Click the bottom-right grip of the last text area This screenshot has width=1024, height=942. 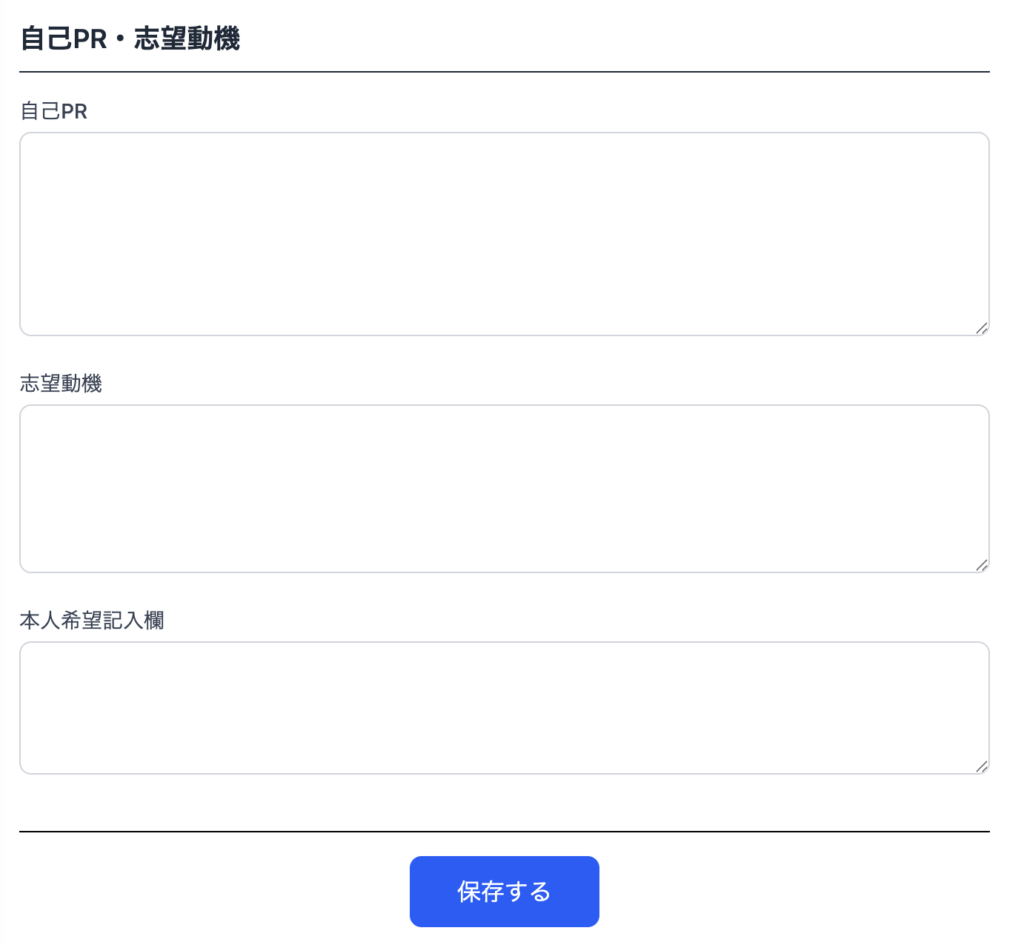pos(982,766)
